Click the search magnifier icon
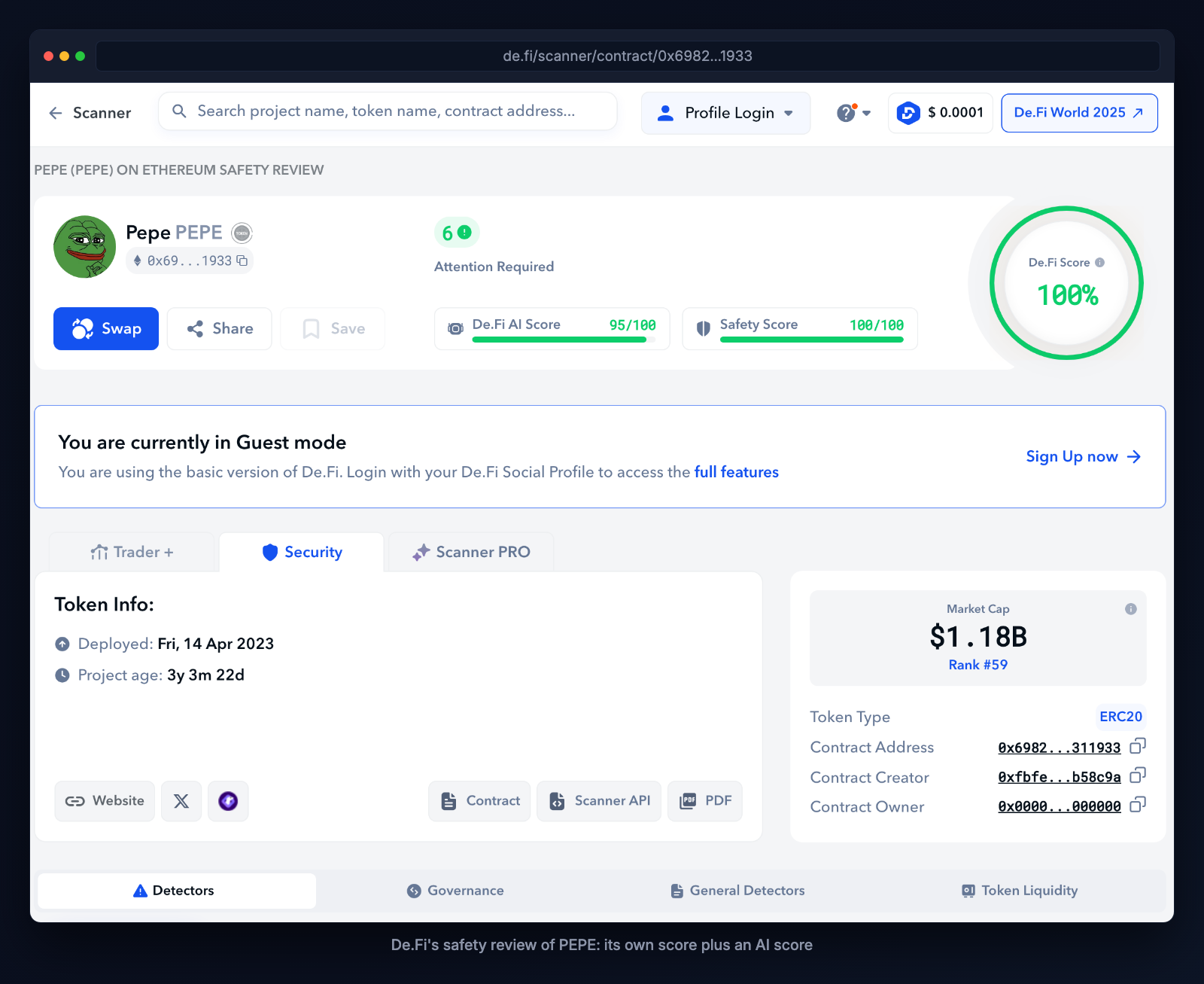This screenshot has height=984, width=1204. click(179, 111)
